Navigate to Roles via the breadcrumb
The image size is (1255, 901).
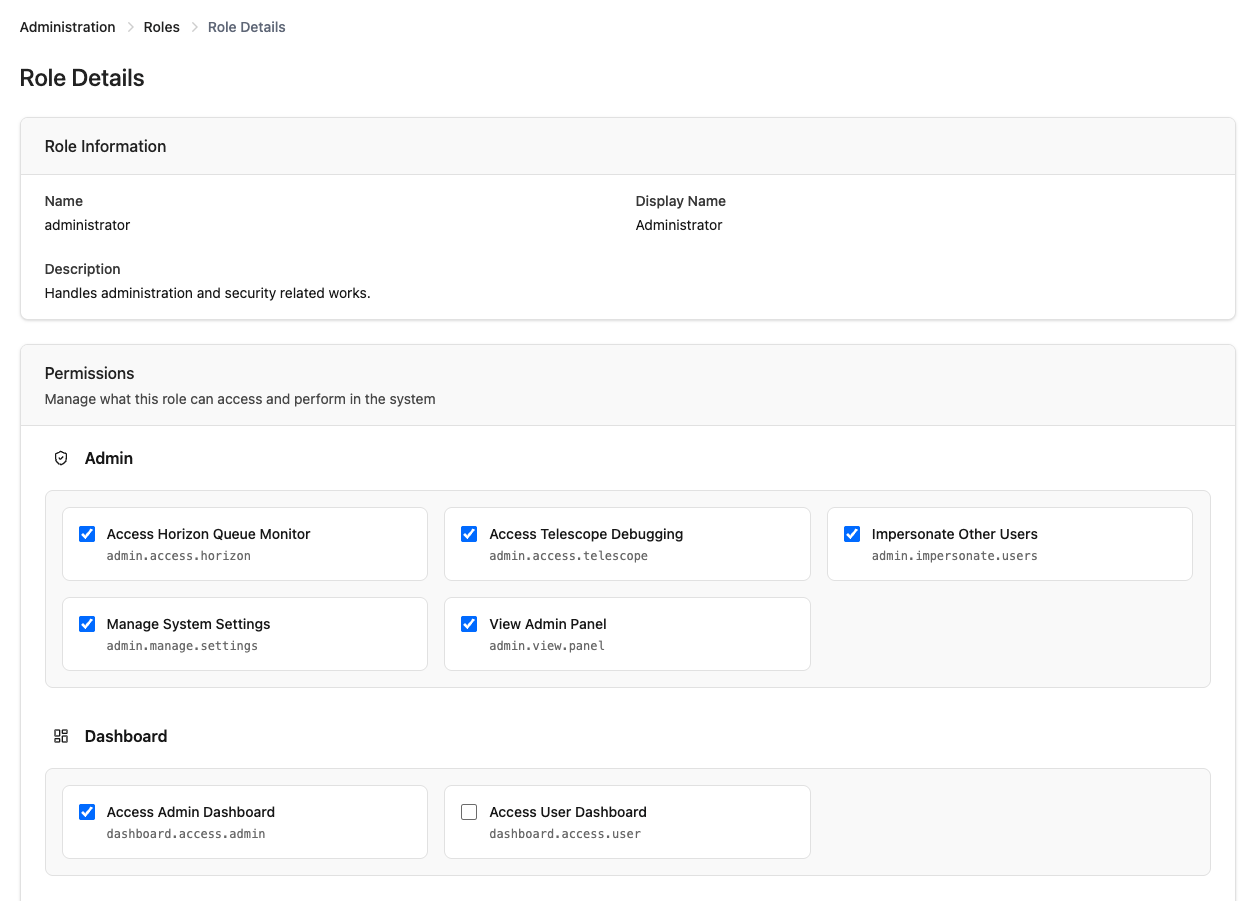(x=161, y=27)
